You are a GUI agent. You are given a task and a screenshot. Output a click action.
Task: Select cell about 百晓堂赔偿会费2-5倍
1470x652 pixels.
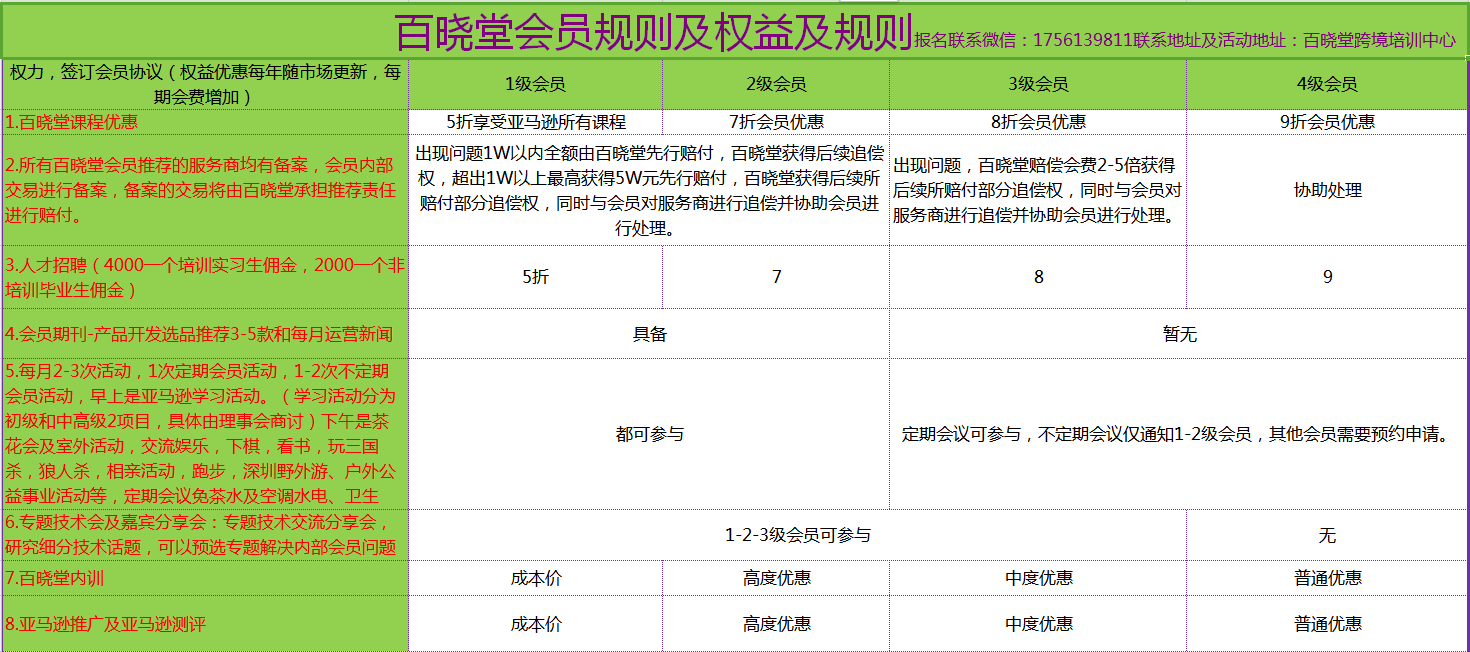[x=1038, y=190]
